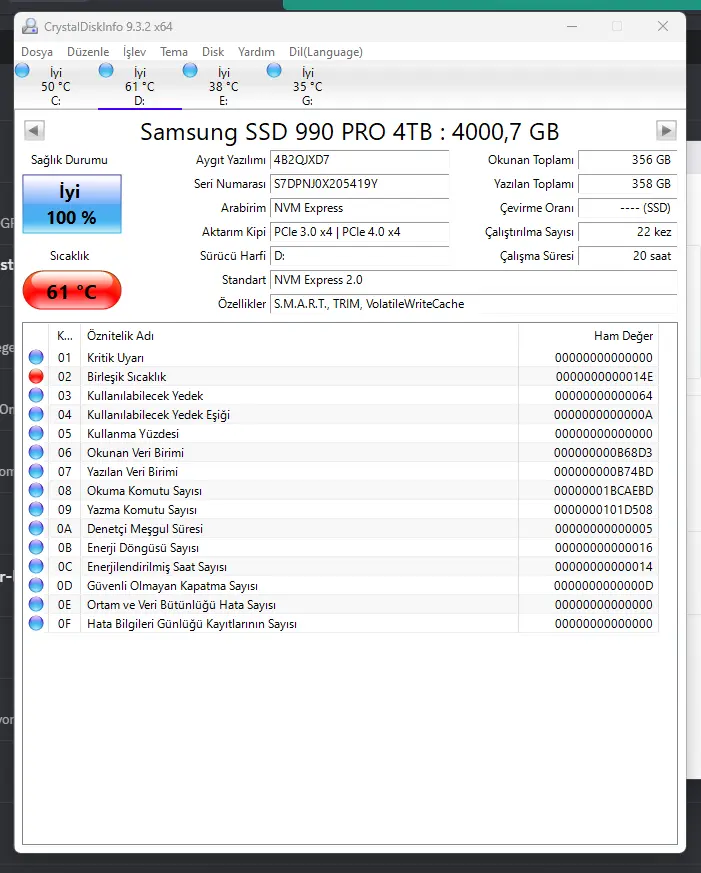Close the CrystalDiskInfo window
The width and height of the screenshot is (701, 873).
pyautogui.click(x=663, y=26)
